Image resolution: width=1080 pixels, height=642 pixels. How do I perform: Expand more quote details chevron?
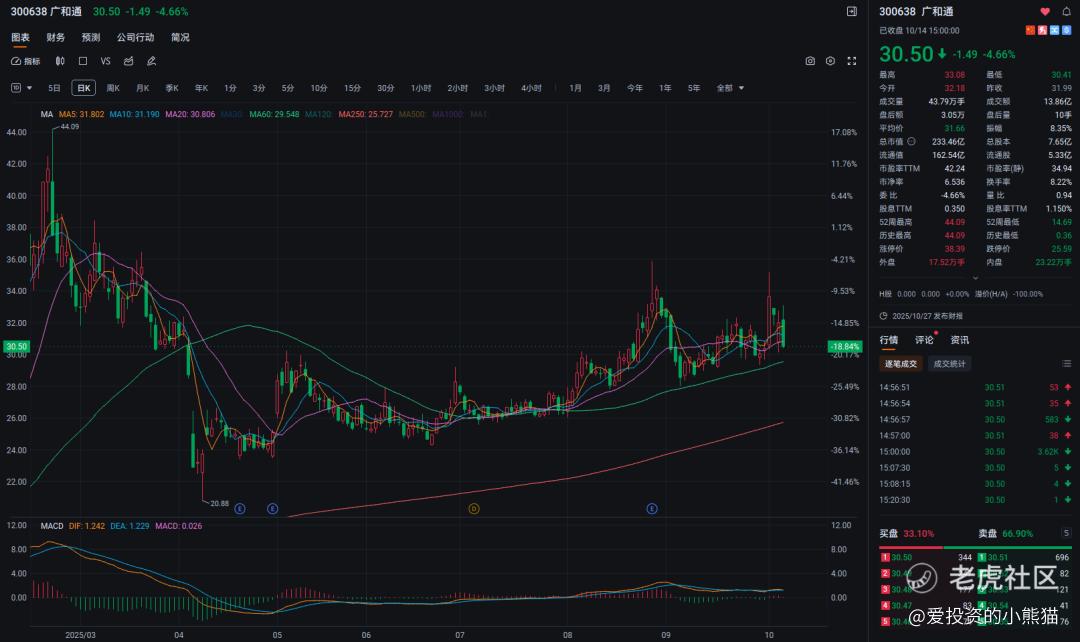pos(975,278)
